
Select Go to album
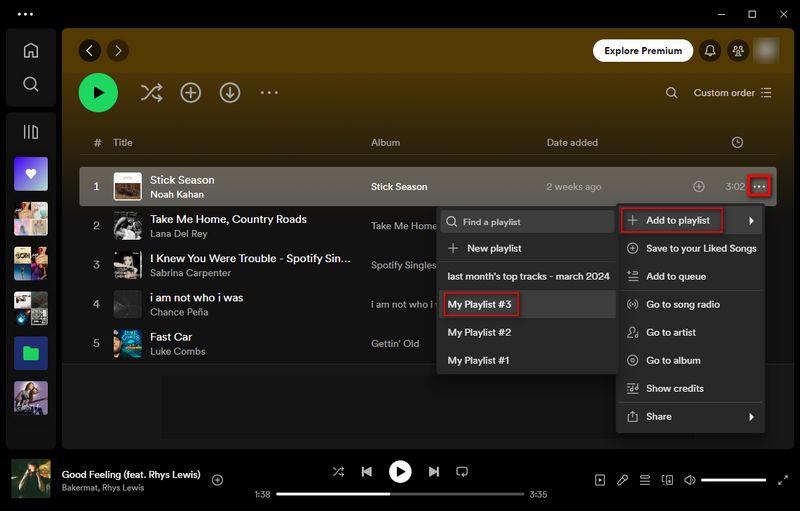click(x=690, y=361)
